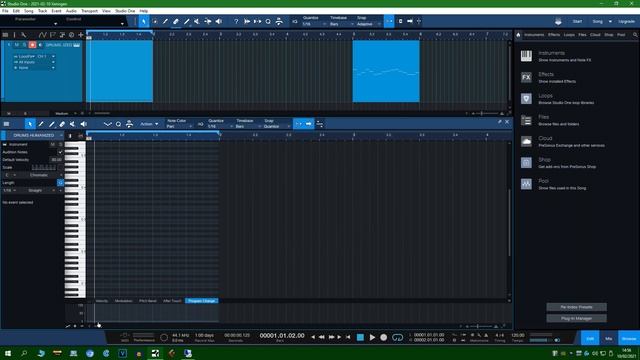Toggle the Loop transport button
Image resolution: width=640 pixels, height=360 pixels.
(x=397, y=338)
